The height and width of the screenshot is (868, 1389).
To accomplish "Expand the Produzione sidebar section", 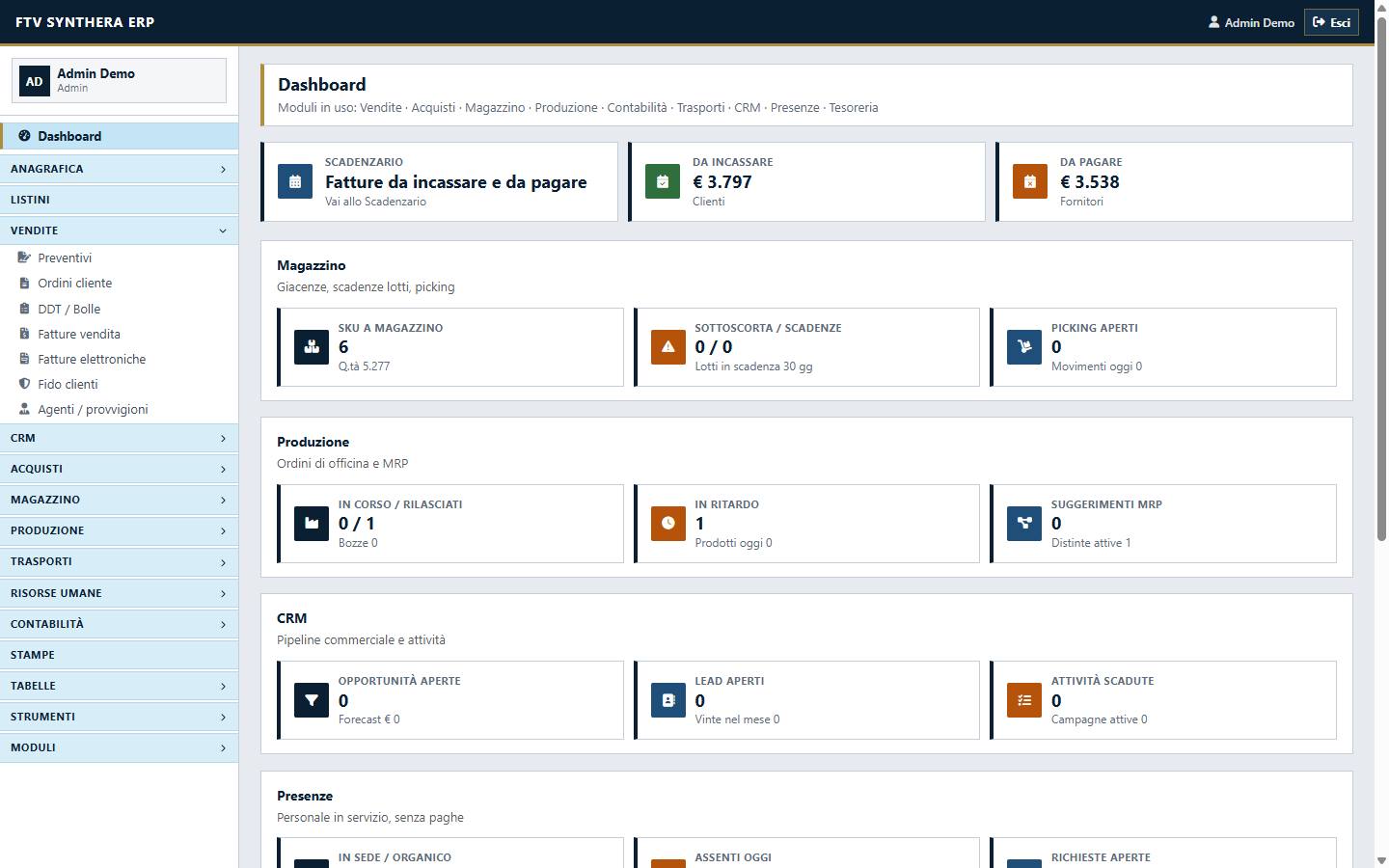I will [119, 530].
